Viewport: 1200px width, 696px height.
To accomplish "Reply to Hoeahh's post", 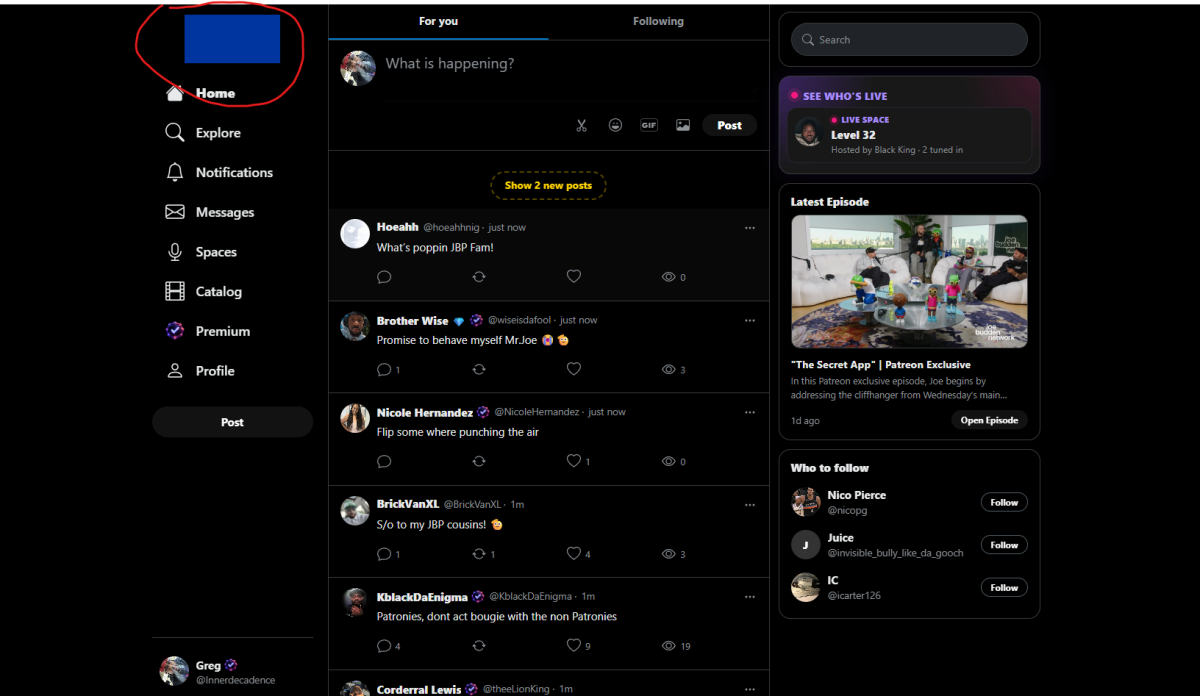I will (x=384, y=277).
